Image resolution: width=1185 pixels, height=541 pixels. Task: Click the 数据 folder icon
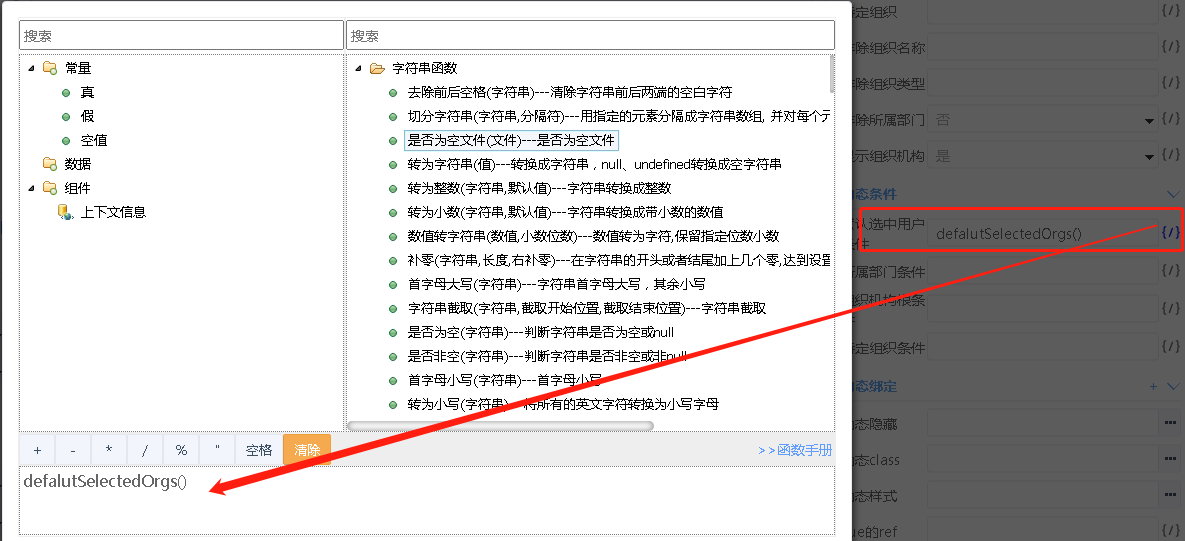tap(49, 164)
